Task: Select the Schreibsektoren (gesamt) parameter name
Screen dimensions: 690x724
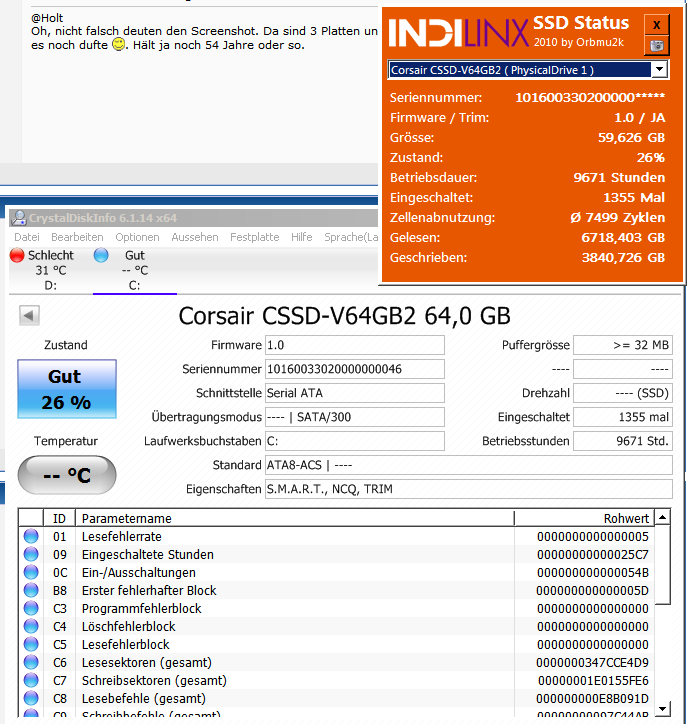Action: coord(154,681)
